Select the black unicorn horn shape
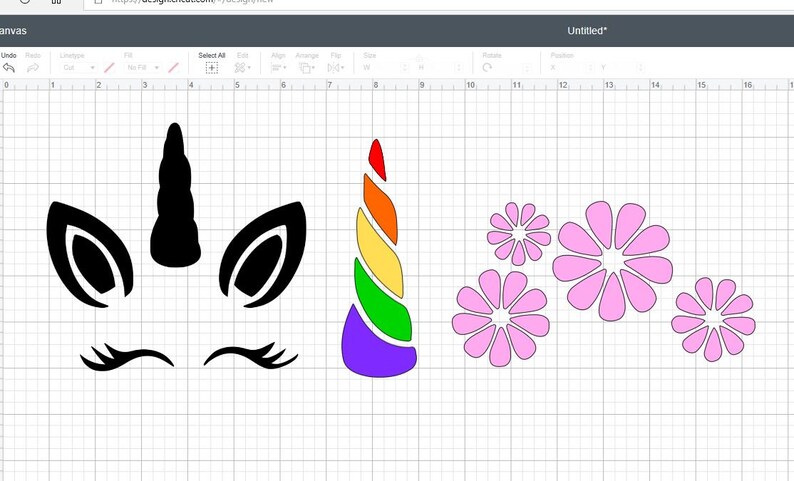Image resolution: width=794 pixels, height=481 pixels. click(x=175, y=203)
